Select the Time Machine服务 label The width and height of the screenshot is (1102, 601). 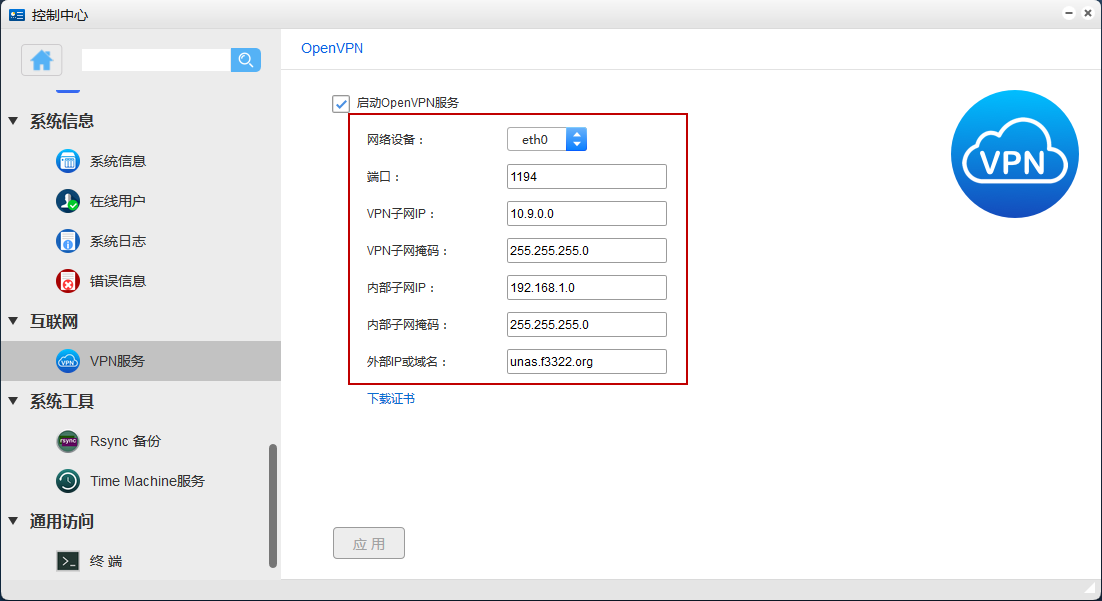tap(148, 482)
